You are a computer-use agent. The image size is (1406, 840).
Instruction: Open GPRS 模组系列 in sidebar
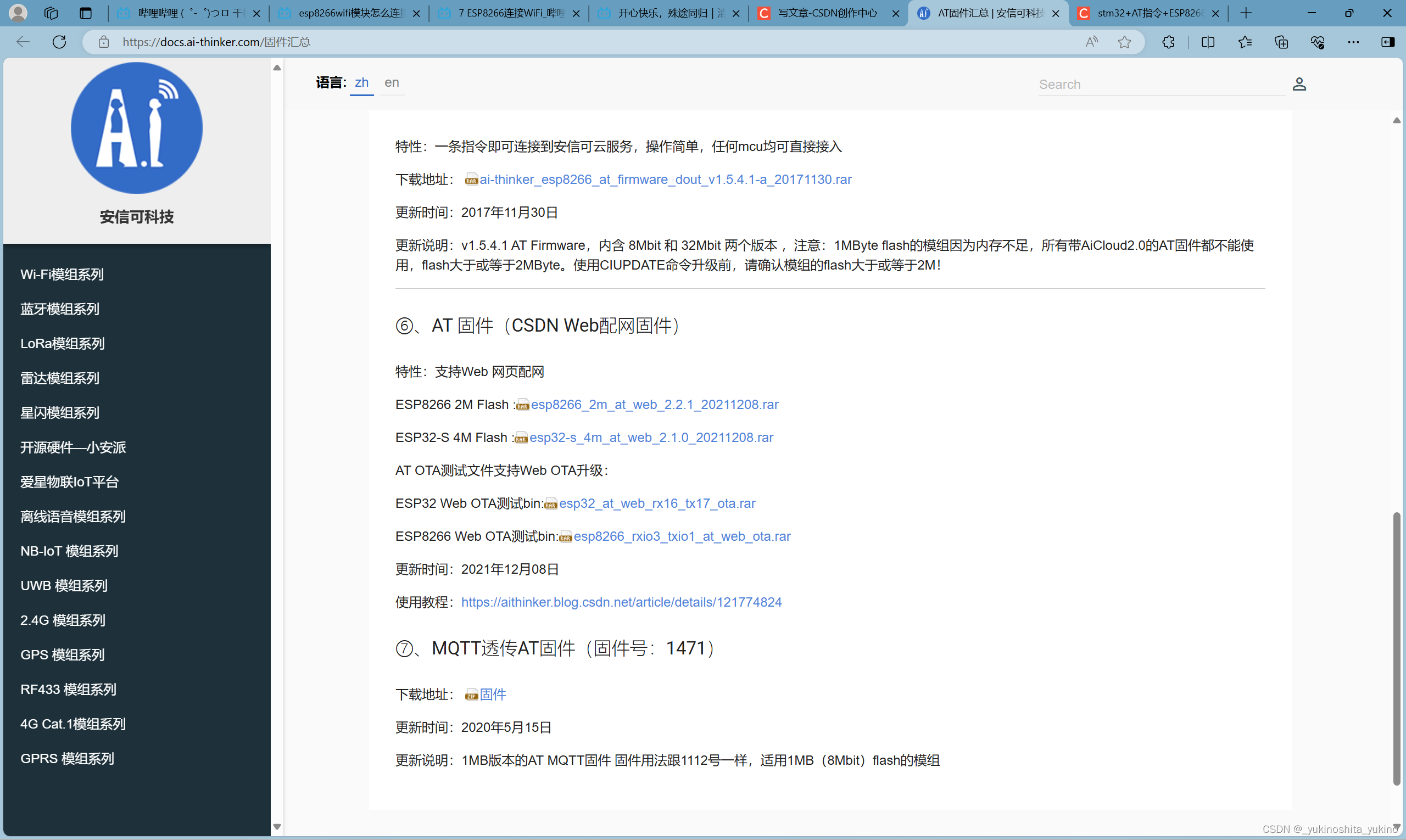pos(68,759)
